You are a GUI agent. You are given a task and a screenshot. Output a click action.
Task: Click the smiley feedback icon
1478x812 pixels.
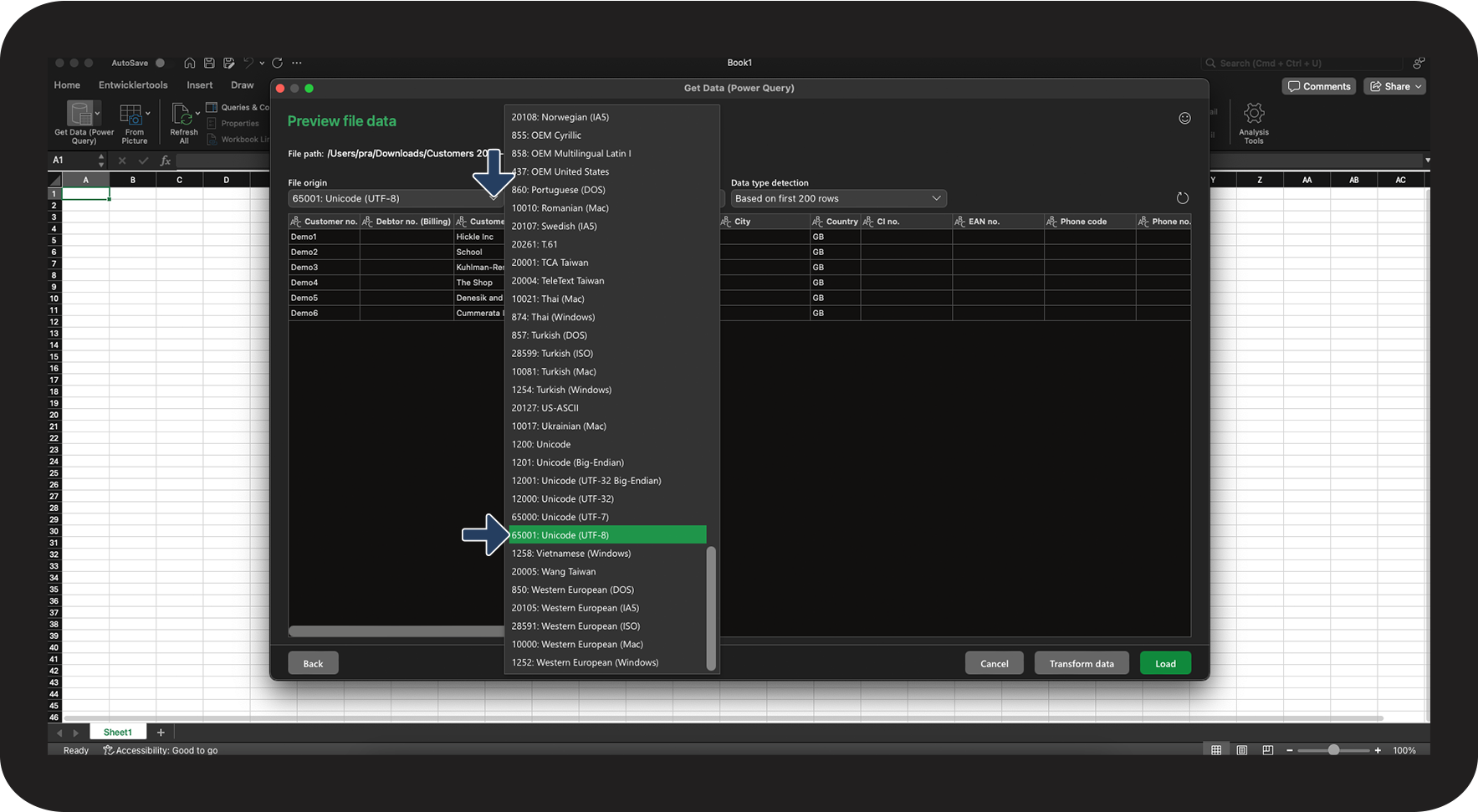[1184, 118]
